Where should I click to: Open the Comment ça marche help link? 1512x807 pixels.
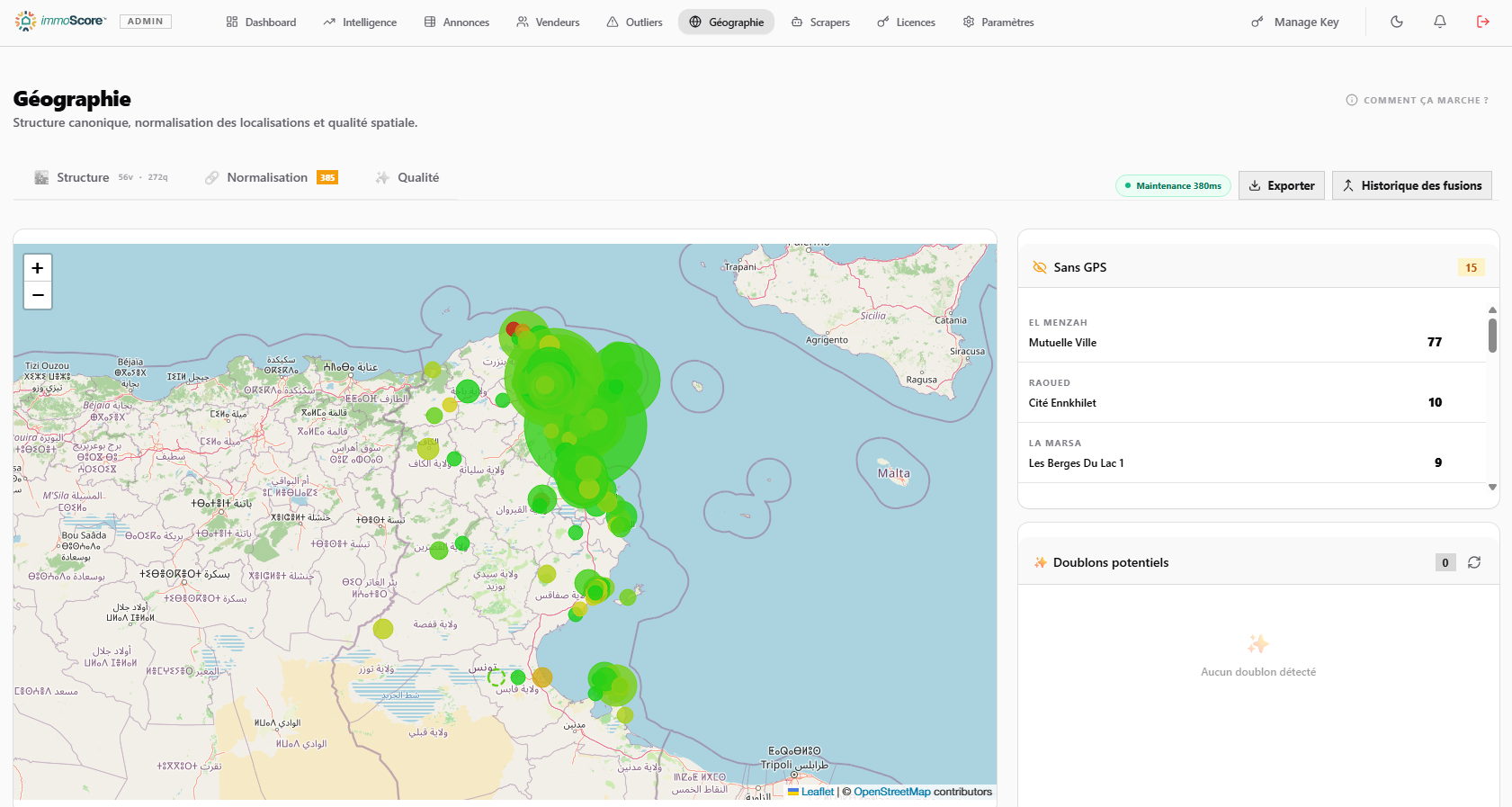[1417, 100]
